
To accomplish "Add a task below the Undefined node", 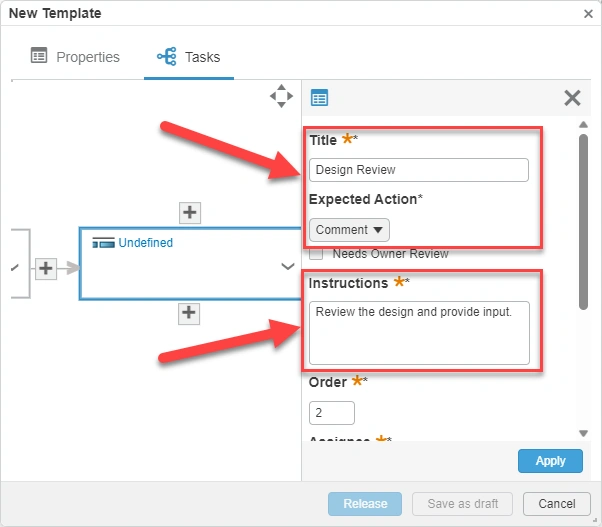I will click(190, 313).
